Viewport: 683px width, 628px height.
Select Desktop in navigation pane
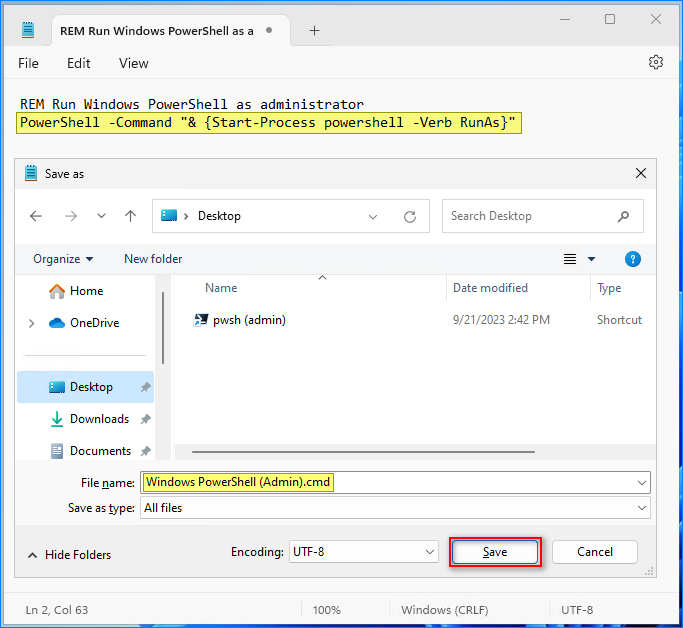85,387
